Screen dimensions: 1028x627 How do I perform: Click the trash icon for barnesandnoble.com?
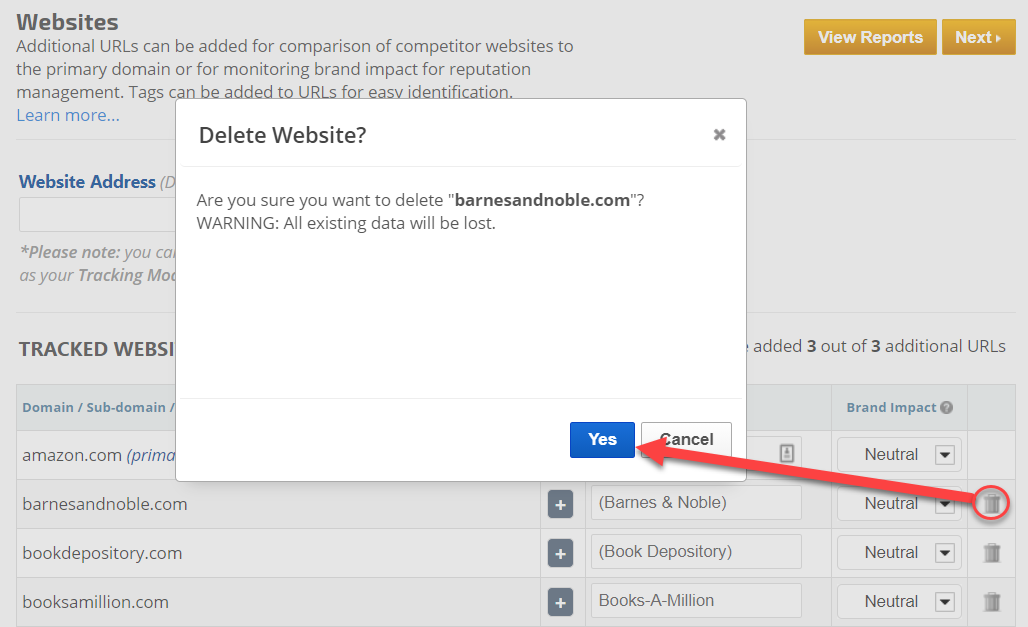click(x=991, y=504)
